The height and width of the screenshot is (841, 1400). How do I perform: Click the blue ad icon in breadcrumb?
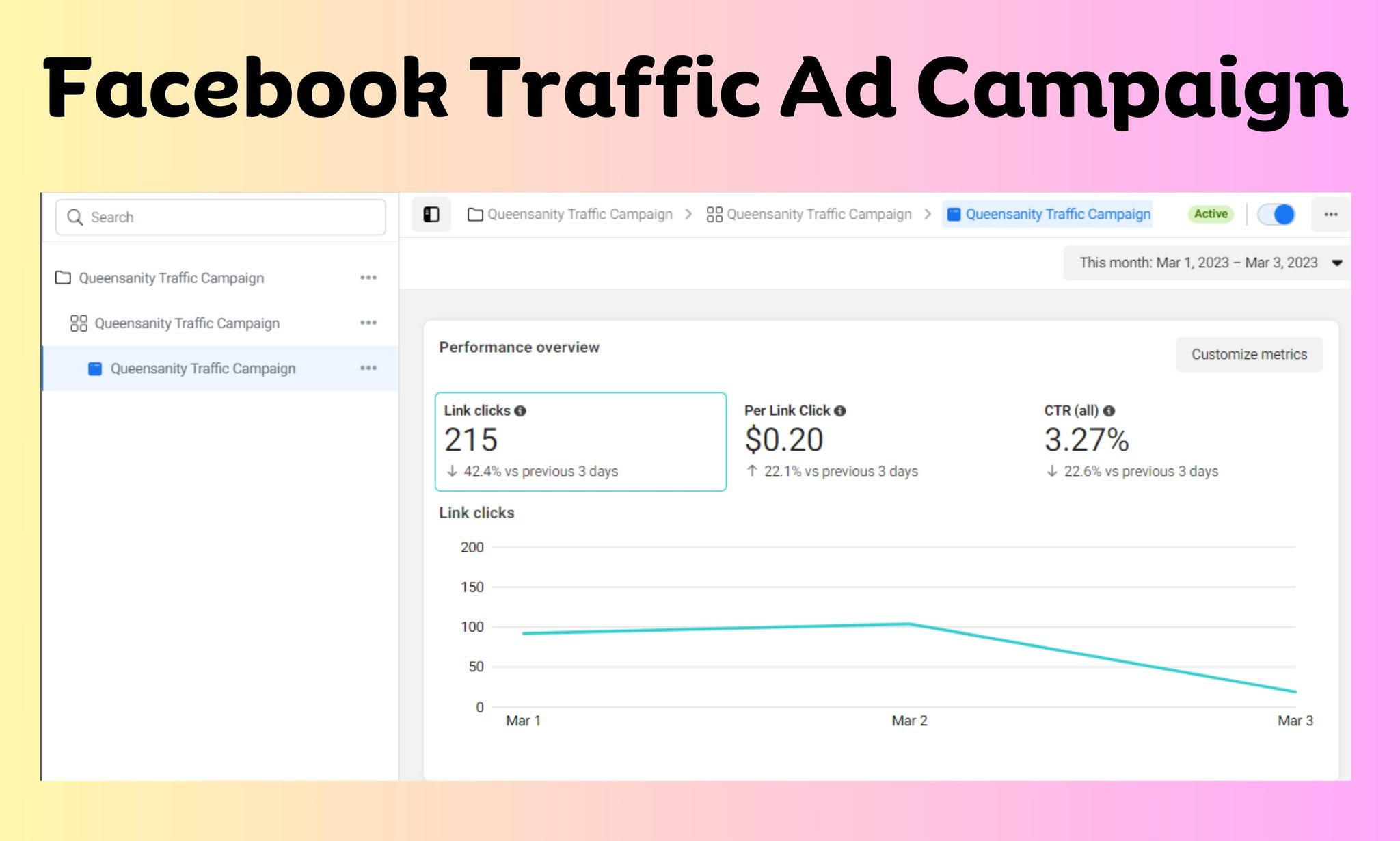click(x=954, y=215)
